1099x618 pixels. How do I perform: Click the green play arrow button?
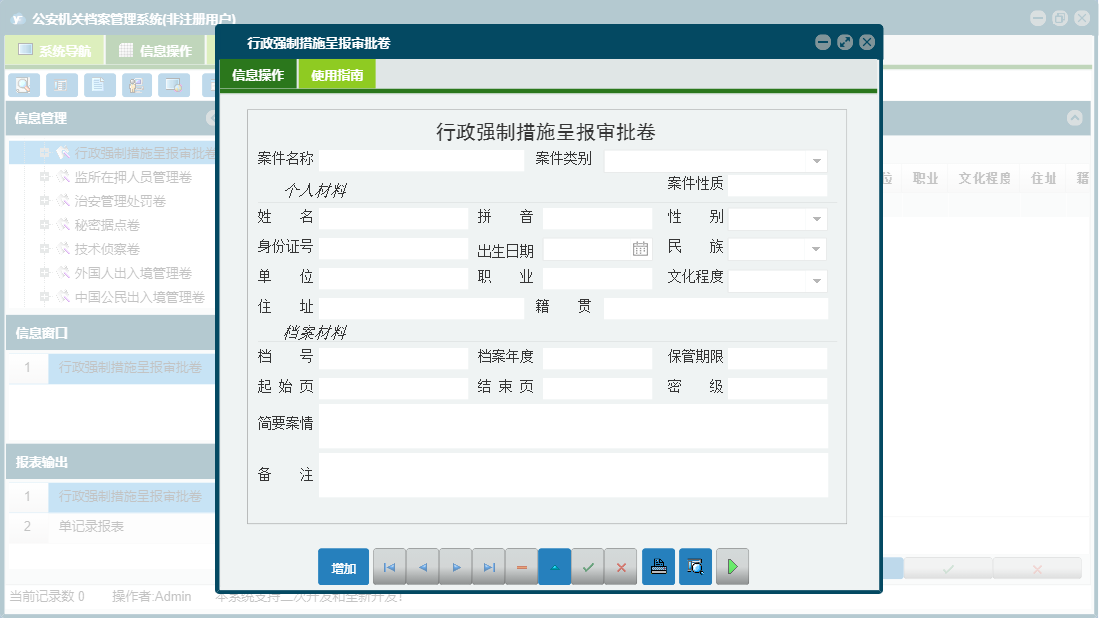pyautogui.click(x=732, y=567)
